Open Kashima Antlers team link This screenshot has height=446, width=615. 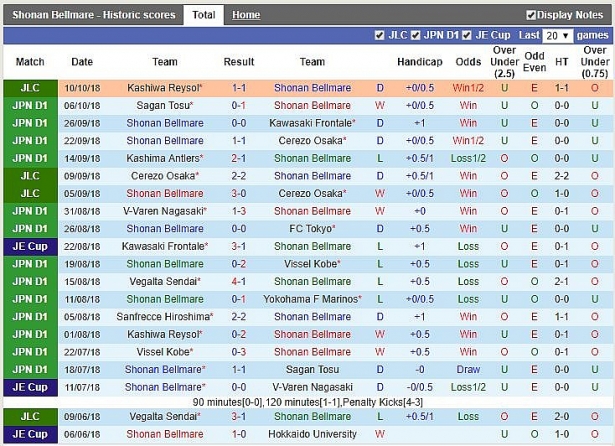[x=165, y=158]
